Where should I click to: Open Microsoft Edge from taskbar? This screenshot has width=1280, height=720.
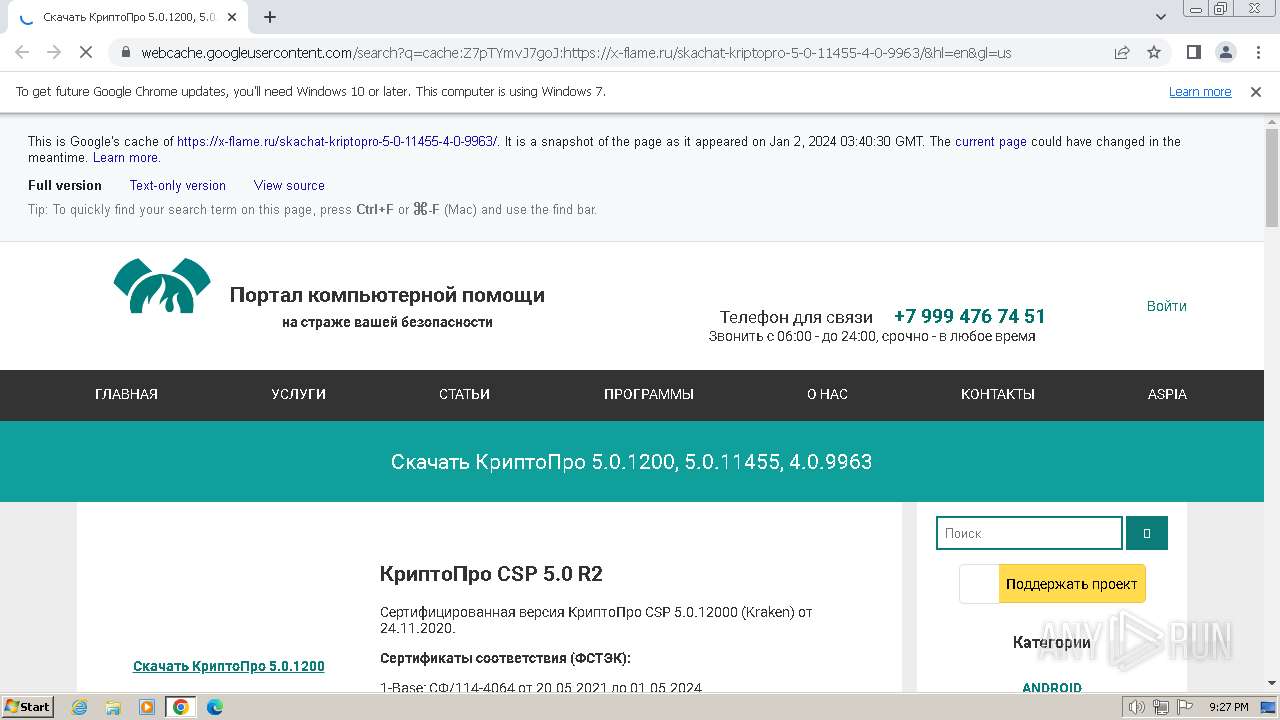214,707
